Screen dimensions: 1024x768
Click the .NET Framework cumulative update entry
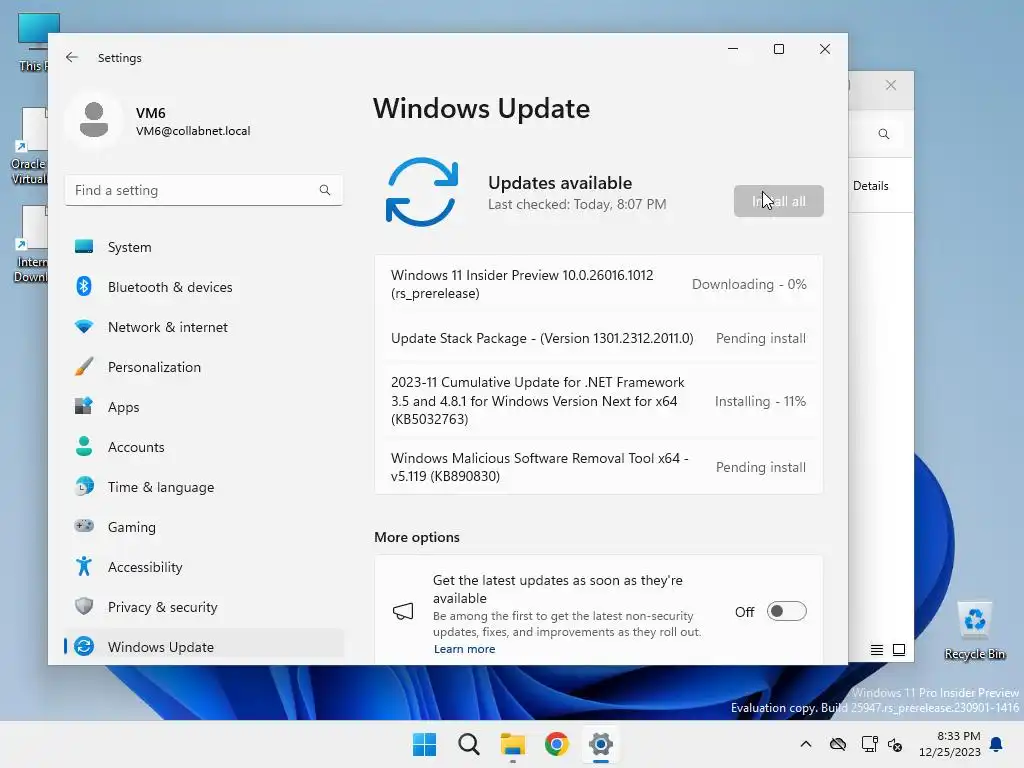click(x=598, y=400)
